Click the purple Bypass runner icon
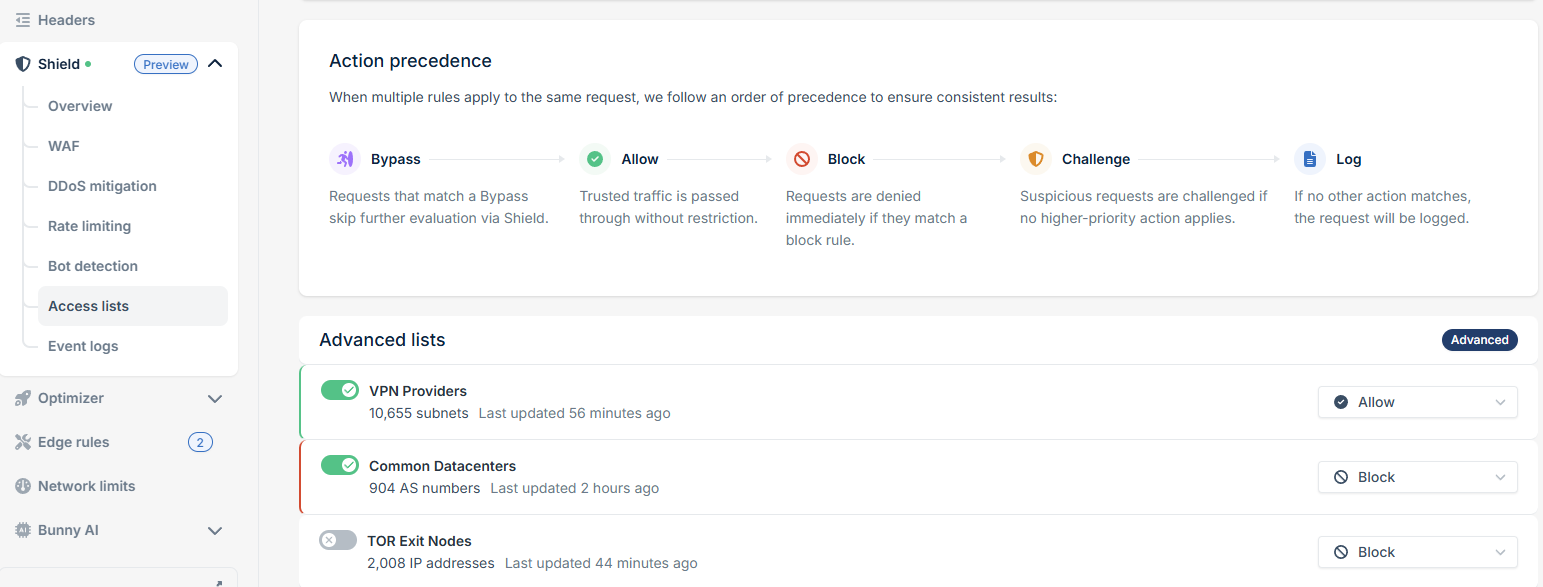This screenshot has height=587, width=1543. [345, 159]
